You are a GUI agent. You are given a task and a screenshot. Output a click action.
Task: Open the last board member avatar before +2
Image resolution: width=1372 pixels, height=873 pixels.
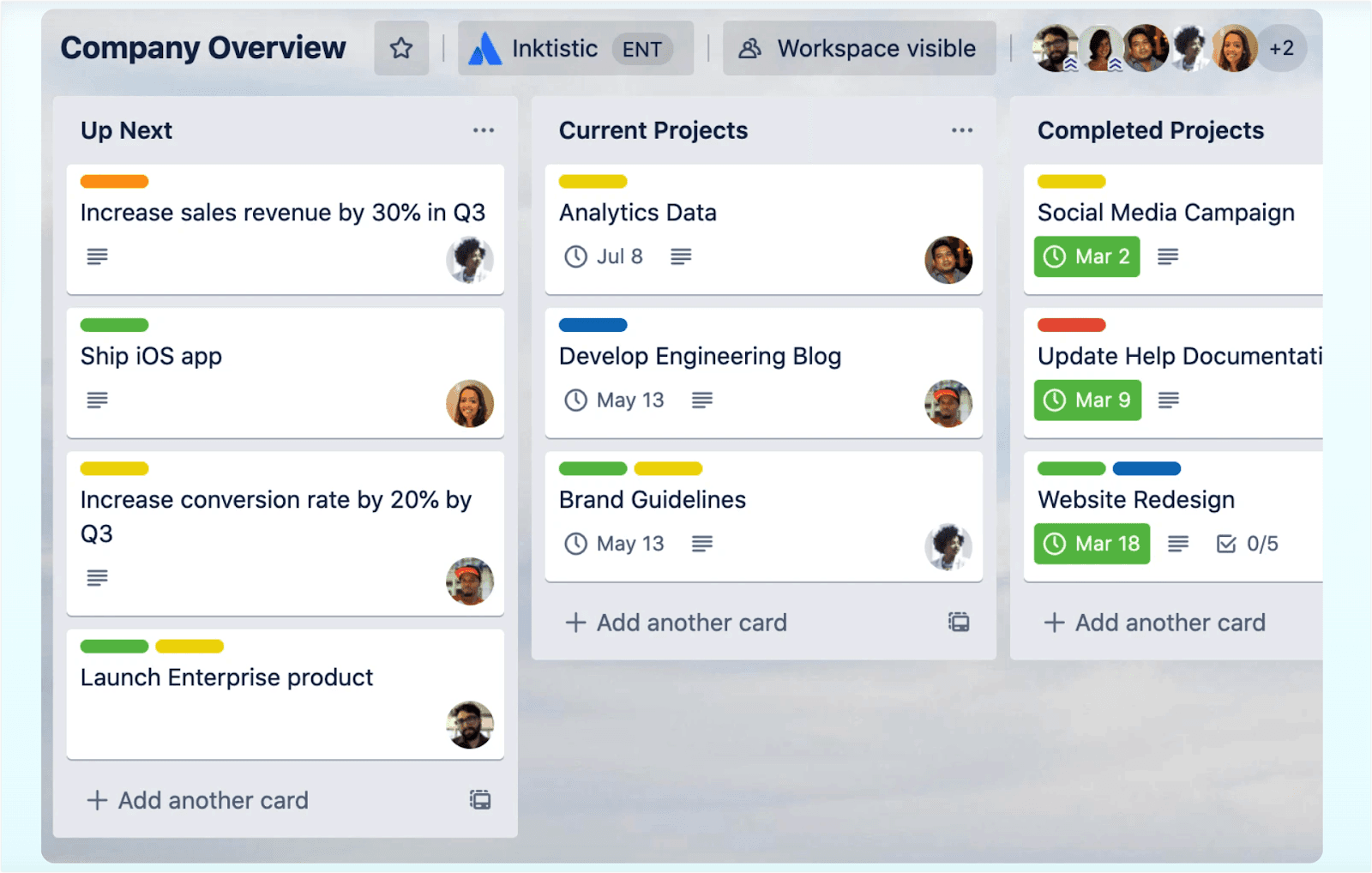click(1235, 48)
